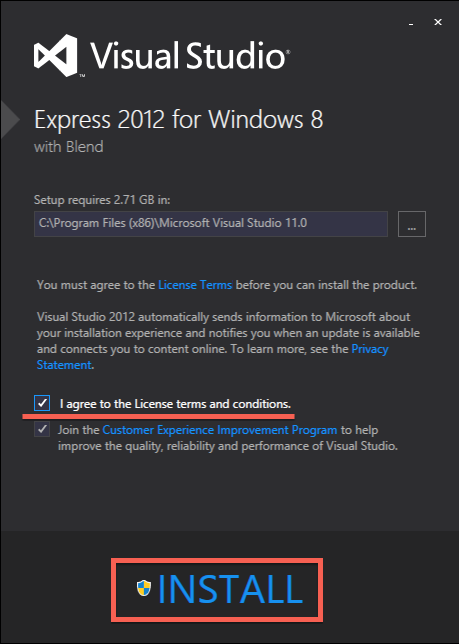The height and width of the screenshot is (644, 459).
Task: Click the 'improve the quality, reliability and performance' text
Action: tap(228, 446)
